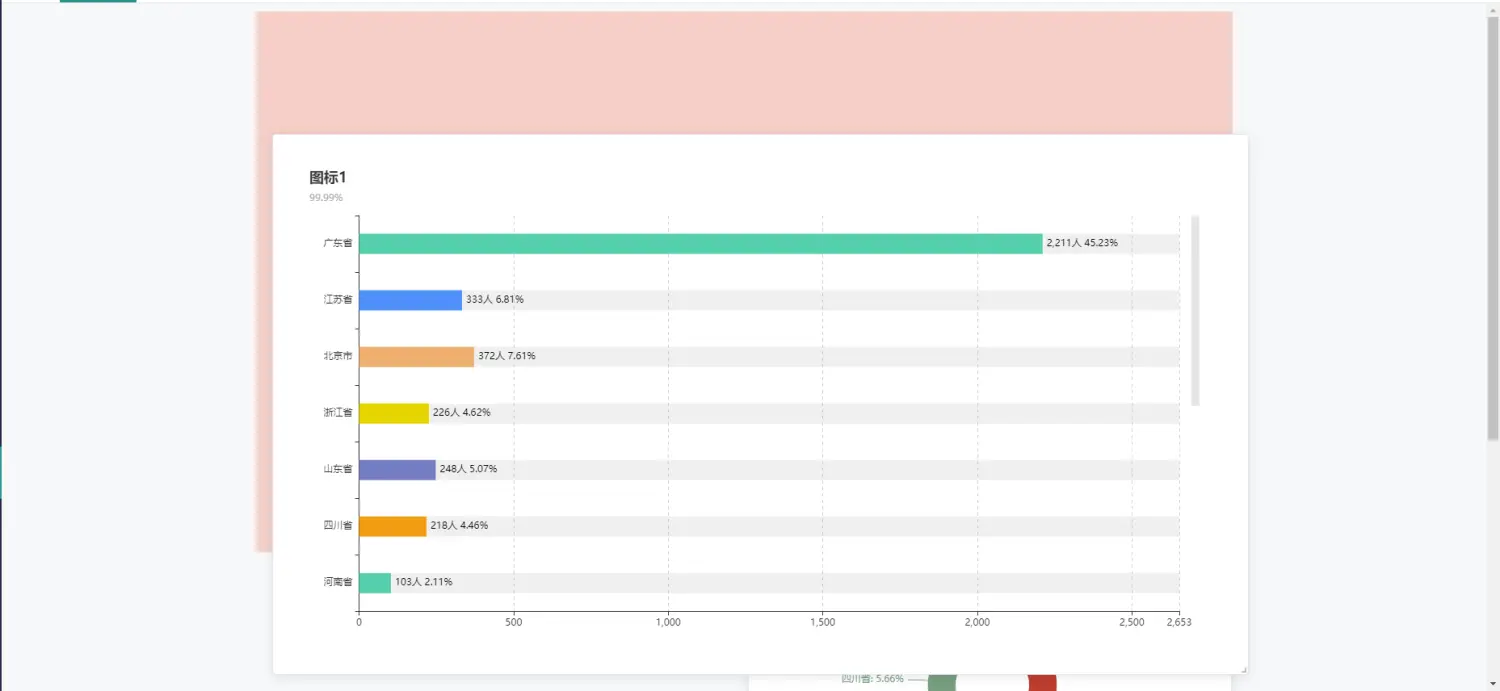Click the page scrollbar down arrow
Screen dimensions: 1500x691
[1493, 685]
